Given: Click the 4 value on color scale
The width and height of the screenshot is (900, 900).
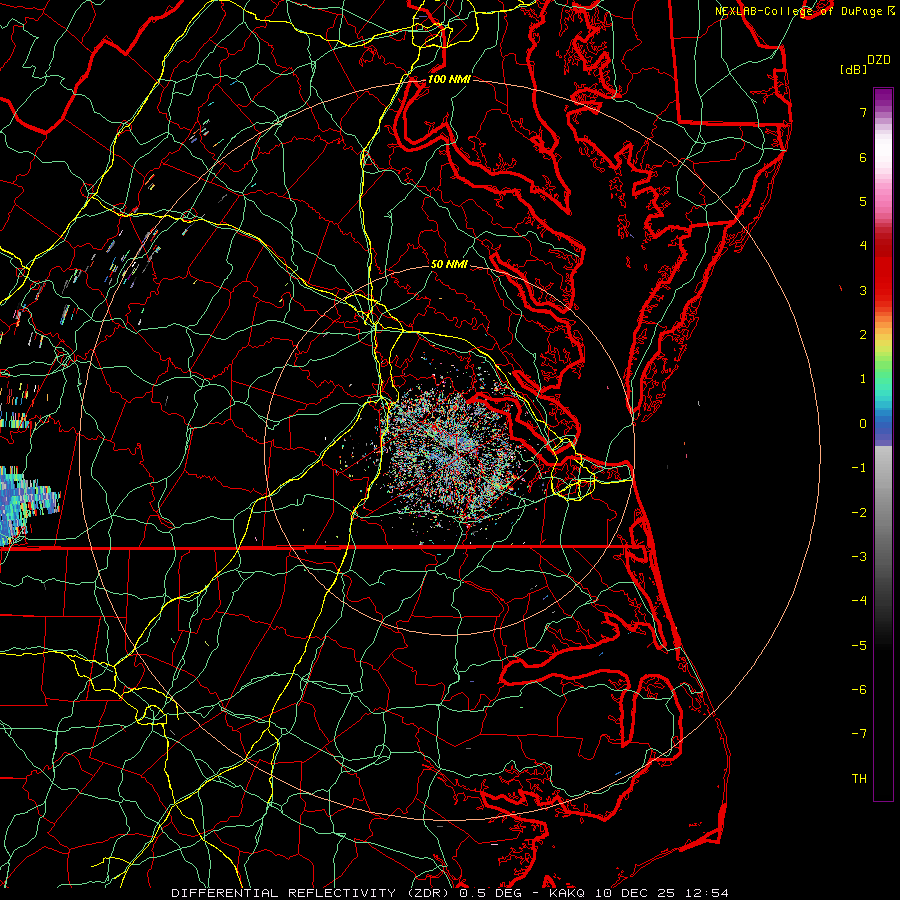Looking at the screenshot, I should pos(863,246).
